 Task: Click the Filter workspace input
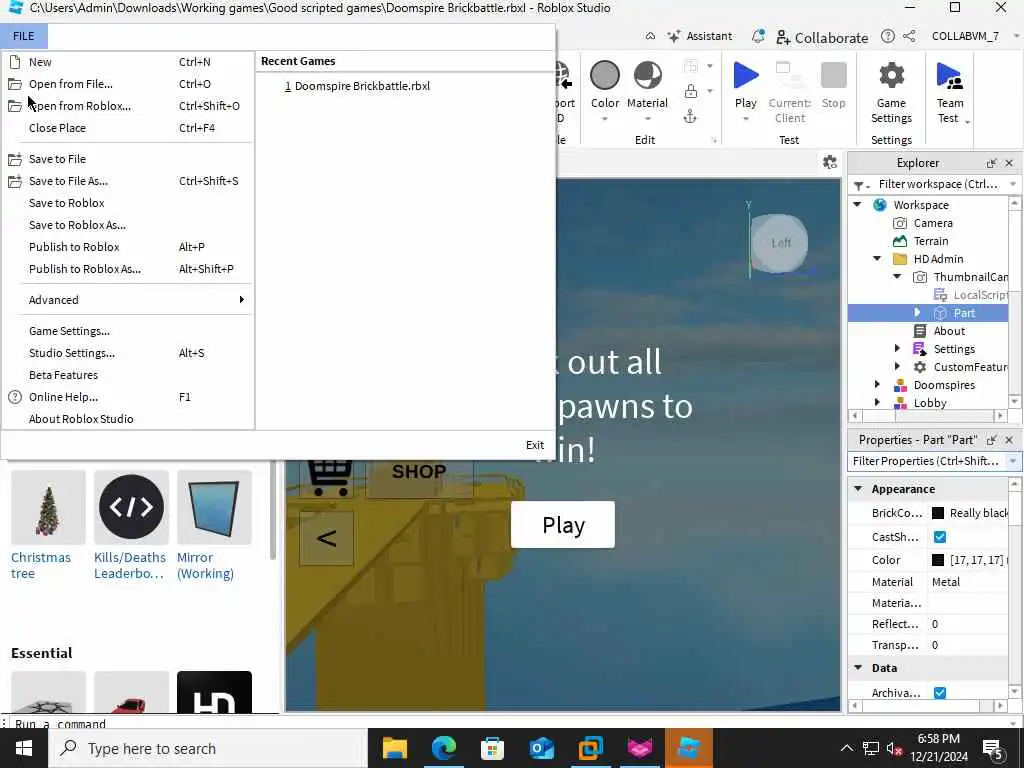point(937,184)
